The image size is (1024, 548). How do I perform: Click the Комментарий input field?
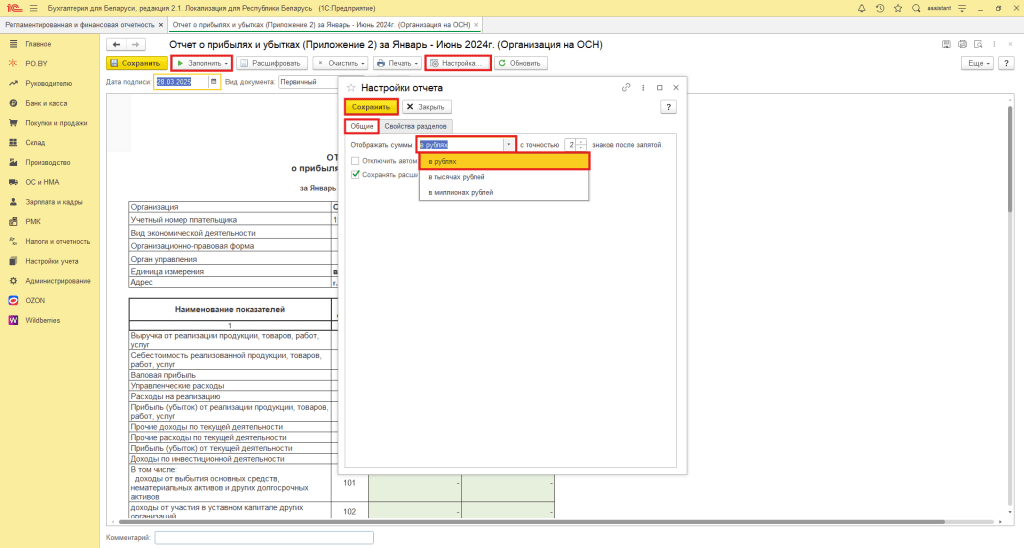coord(264,538)
